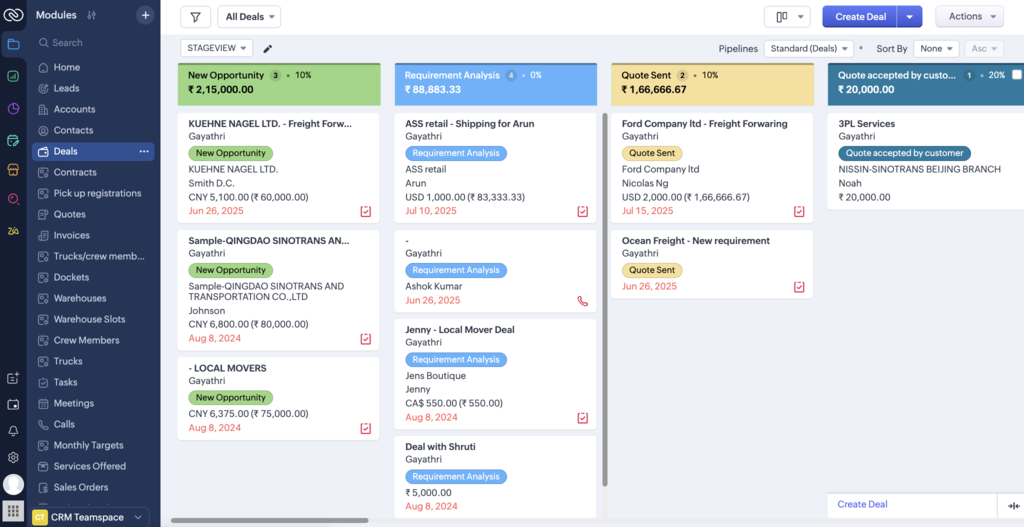Click the horizontal scrollbar at the bottom of the board

point(270,520)
